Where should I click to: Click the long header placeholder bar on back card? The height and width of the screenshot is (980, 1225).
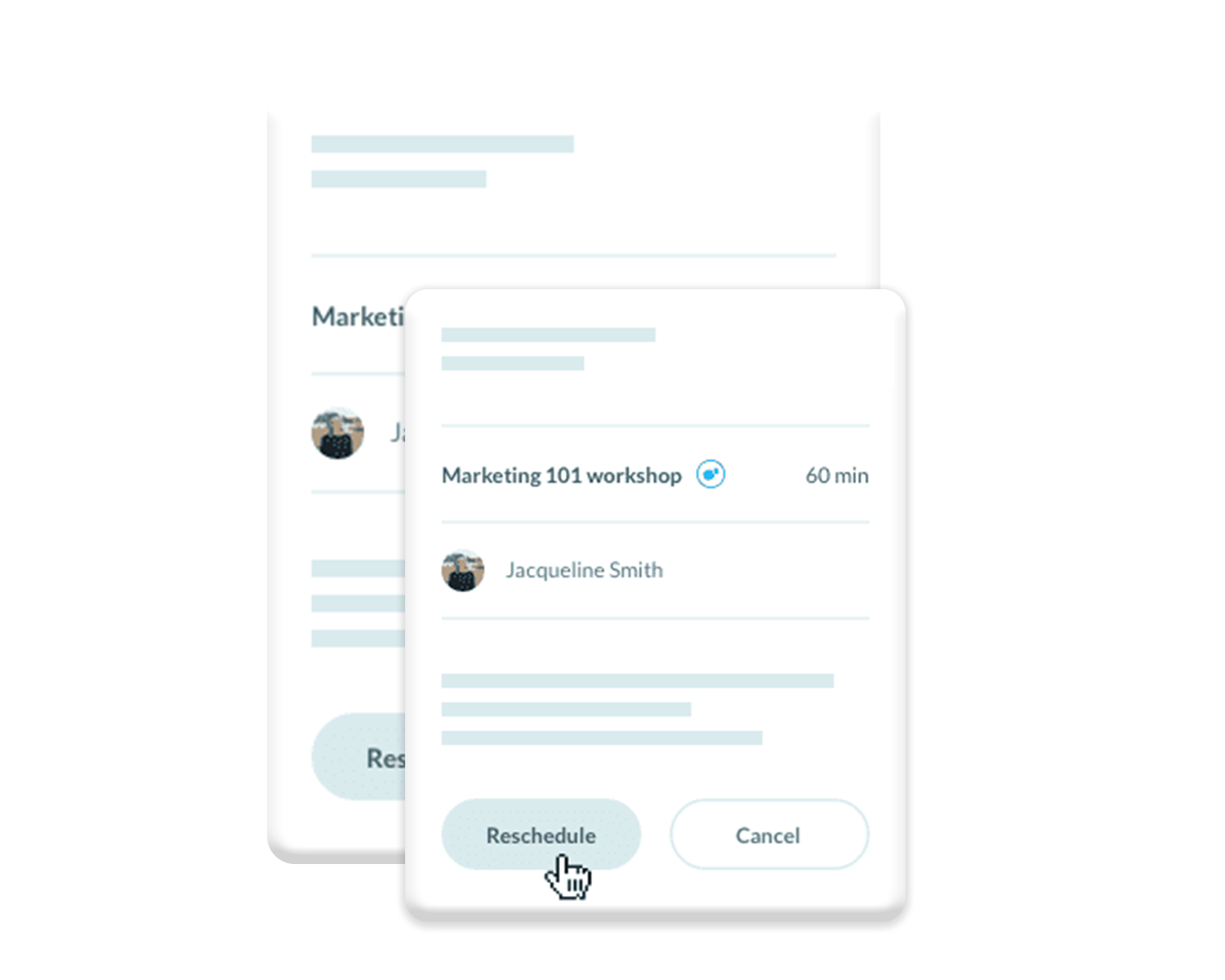[443, 144]
